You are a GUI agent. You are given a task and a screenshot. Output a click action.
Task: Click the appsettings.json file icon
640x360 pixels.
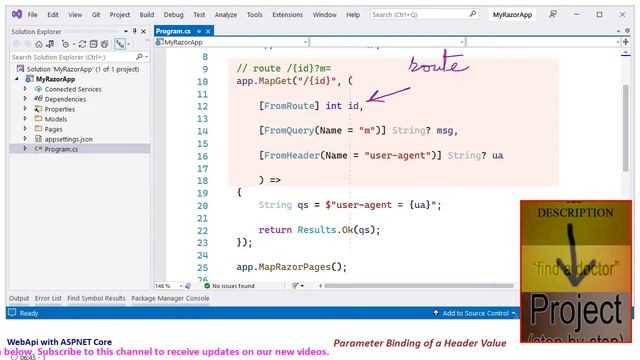point(38,139)
